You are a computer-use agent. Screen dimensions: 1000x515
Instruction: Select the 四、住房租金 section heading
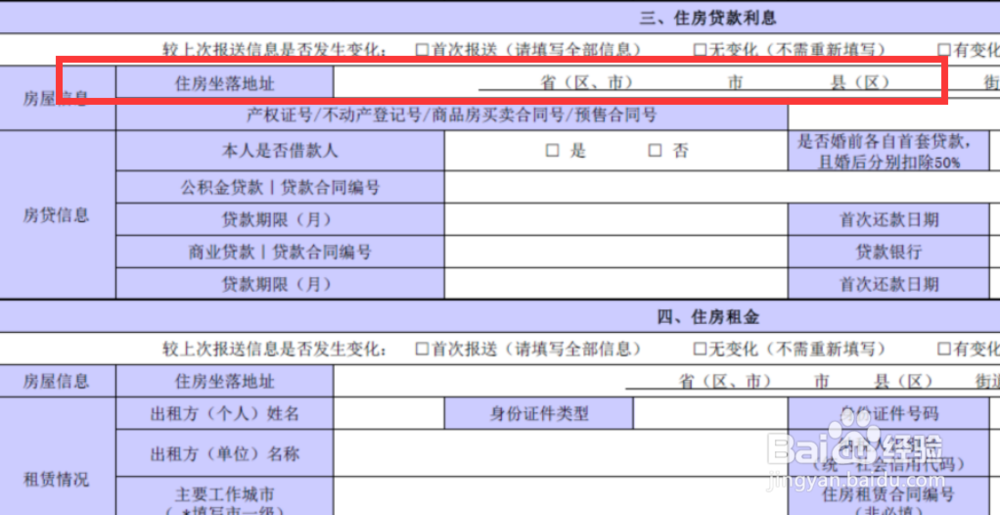tap(708, 317)
